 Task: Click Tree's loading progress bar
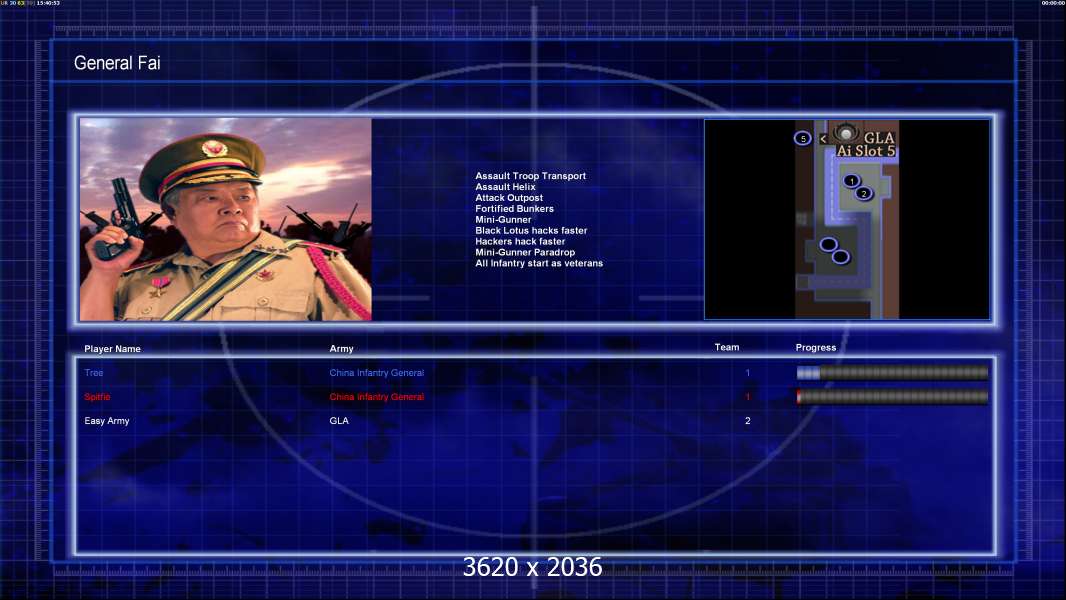[x=893, y=372]
